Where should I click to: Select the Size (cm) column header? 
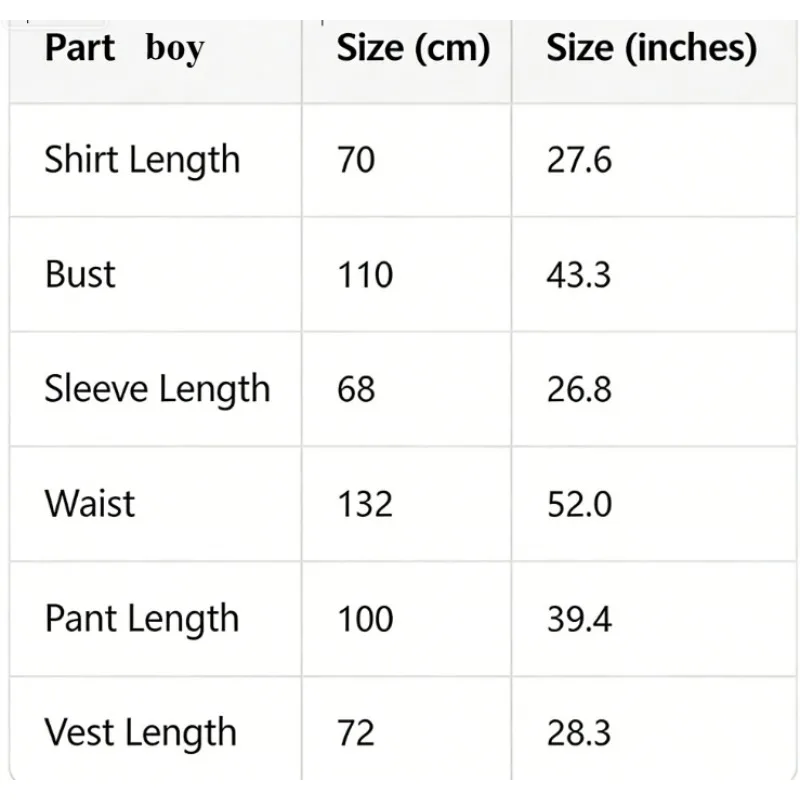[413, 48]
